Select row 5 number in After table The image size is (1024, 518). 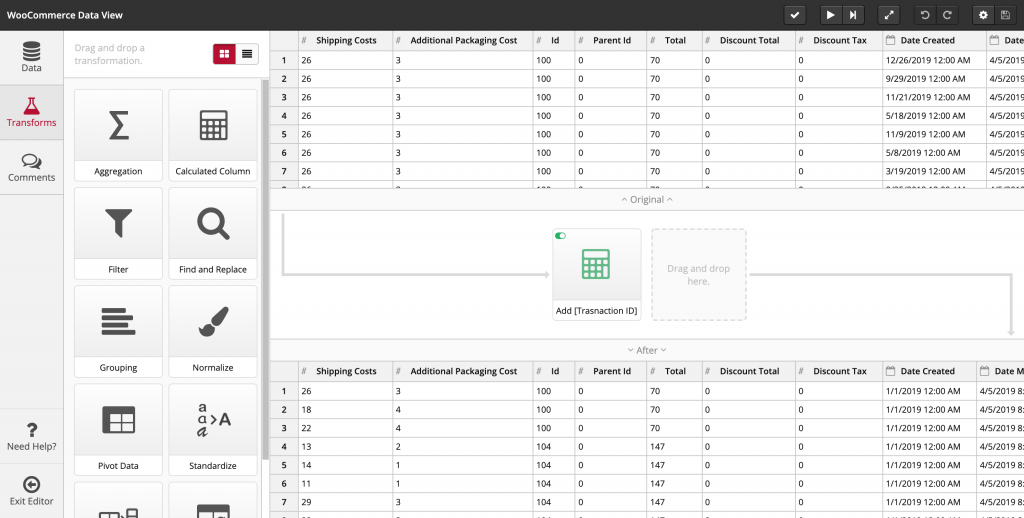(x=284, y=465)
